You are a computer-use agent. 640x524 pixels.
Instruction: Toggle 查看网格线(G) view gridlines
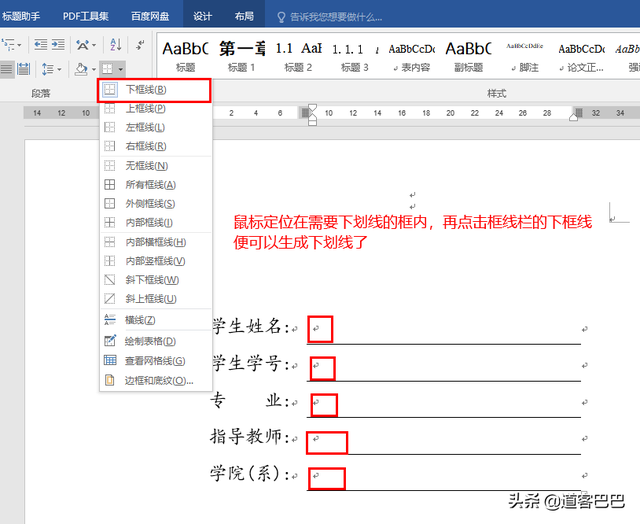coord(155,361)
